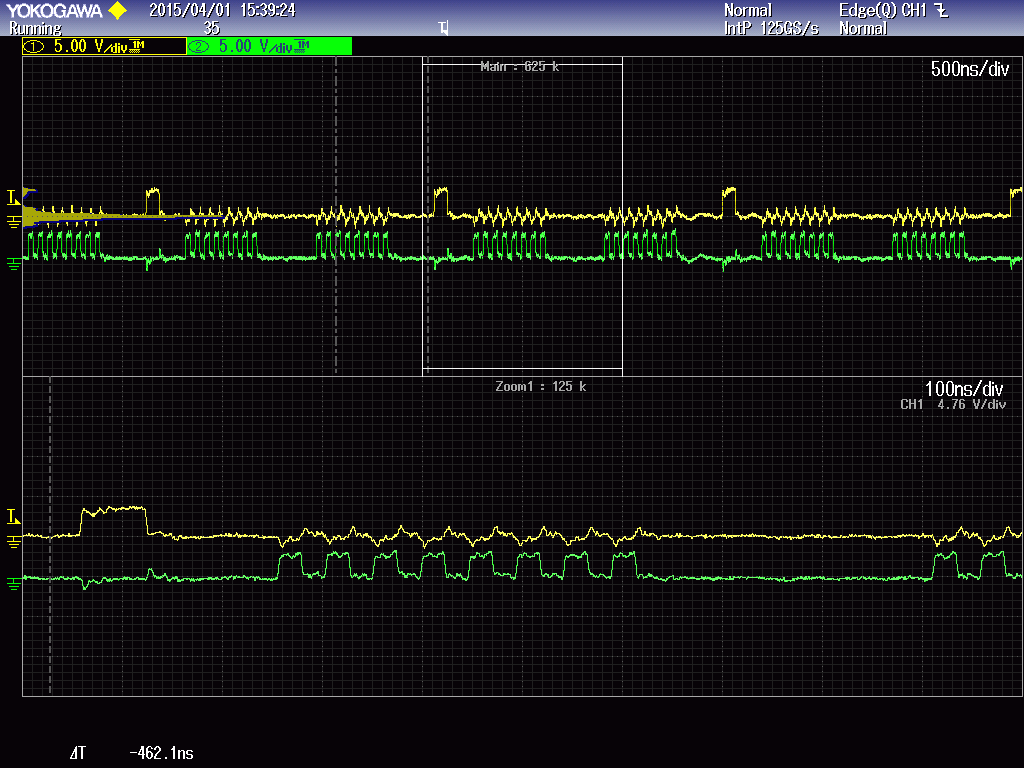
Task: Click the yellow CH1 ground marker in main window
Action: click(x=13, y=222)
